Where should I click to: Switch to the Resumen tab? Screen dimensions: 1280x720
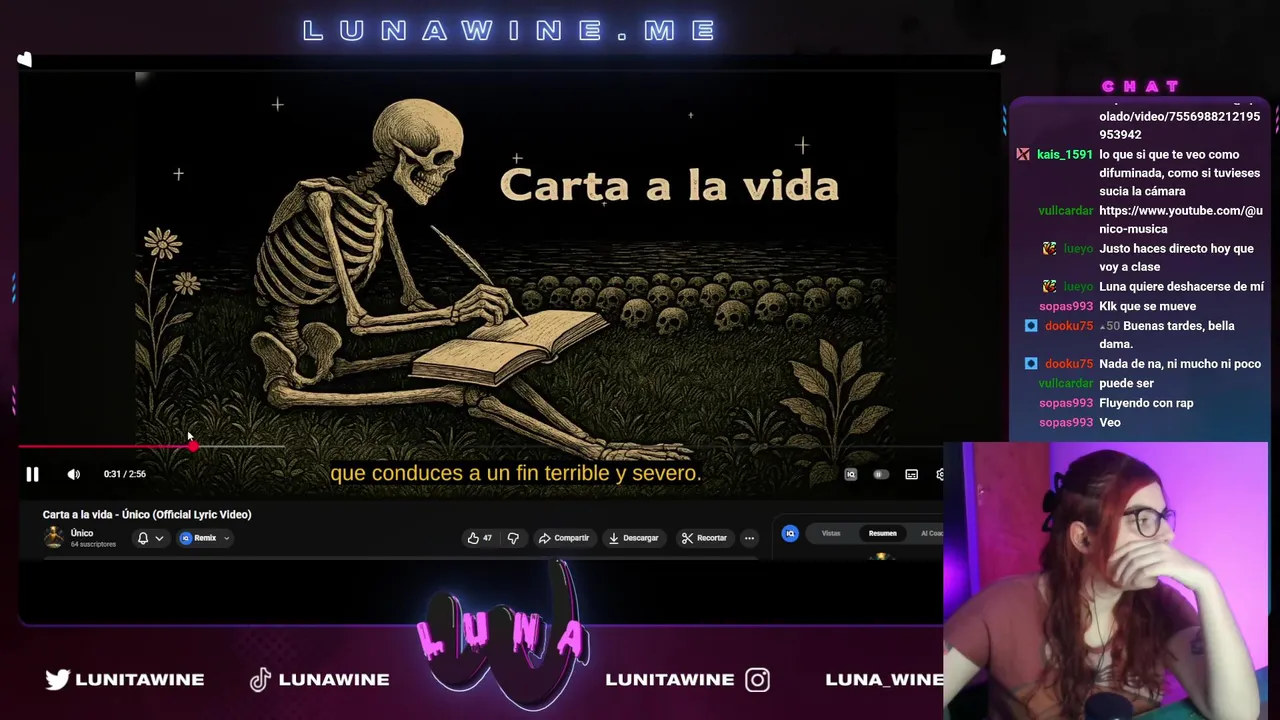pos(882,533)
